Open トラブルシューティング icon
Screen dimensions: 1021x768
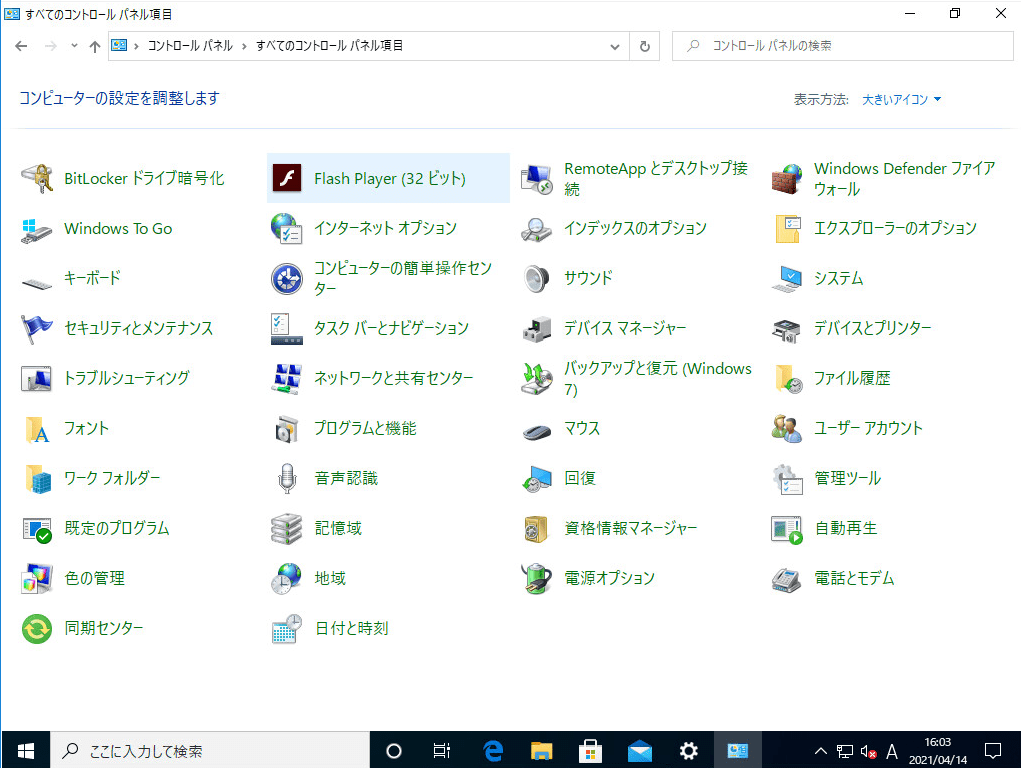pos(36,378)
